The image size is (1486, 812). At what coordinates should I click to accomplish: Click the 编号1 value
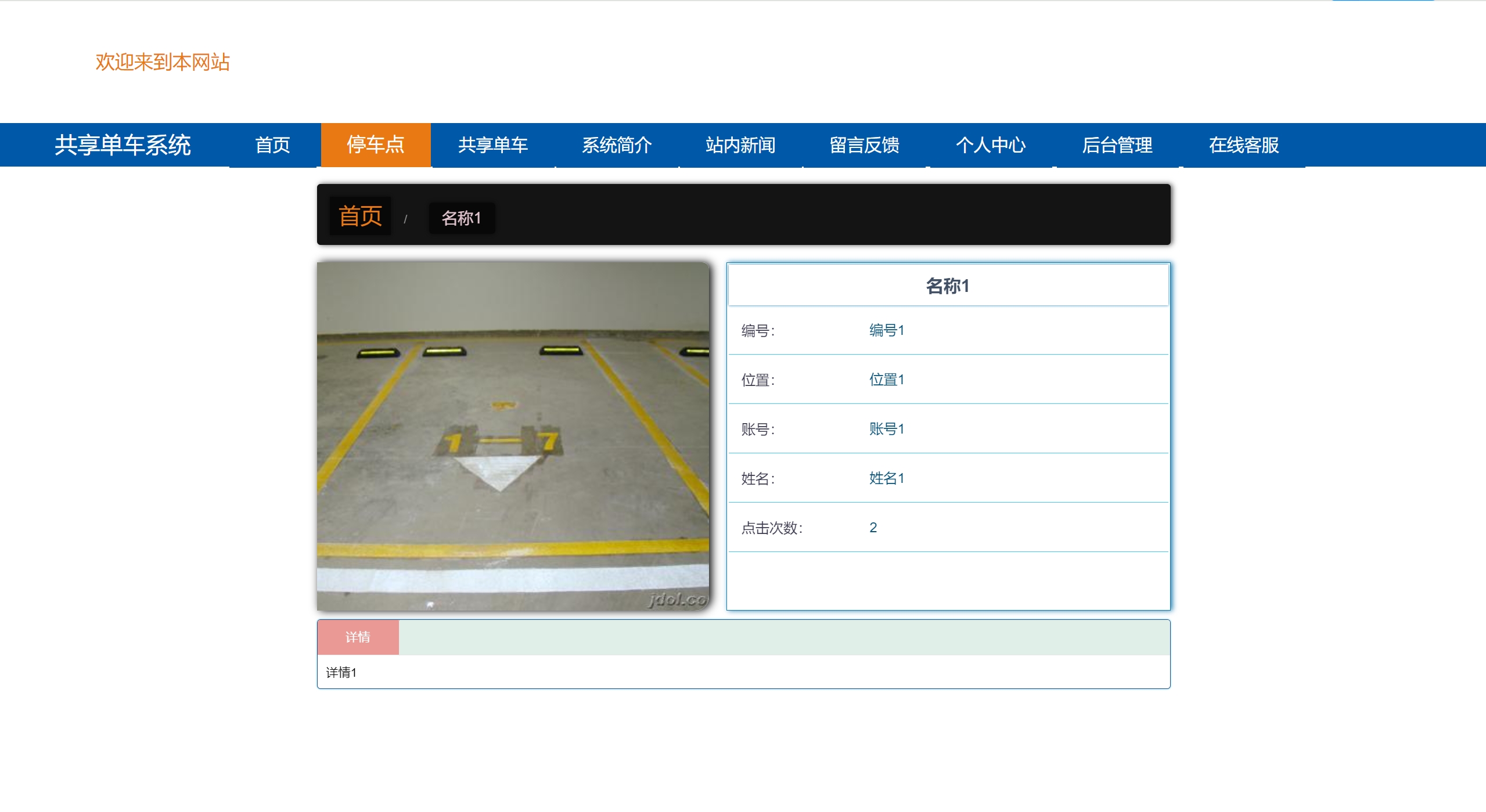pyautogui.click(x=886, y=330)
